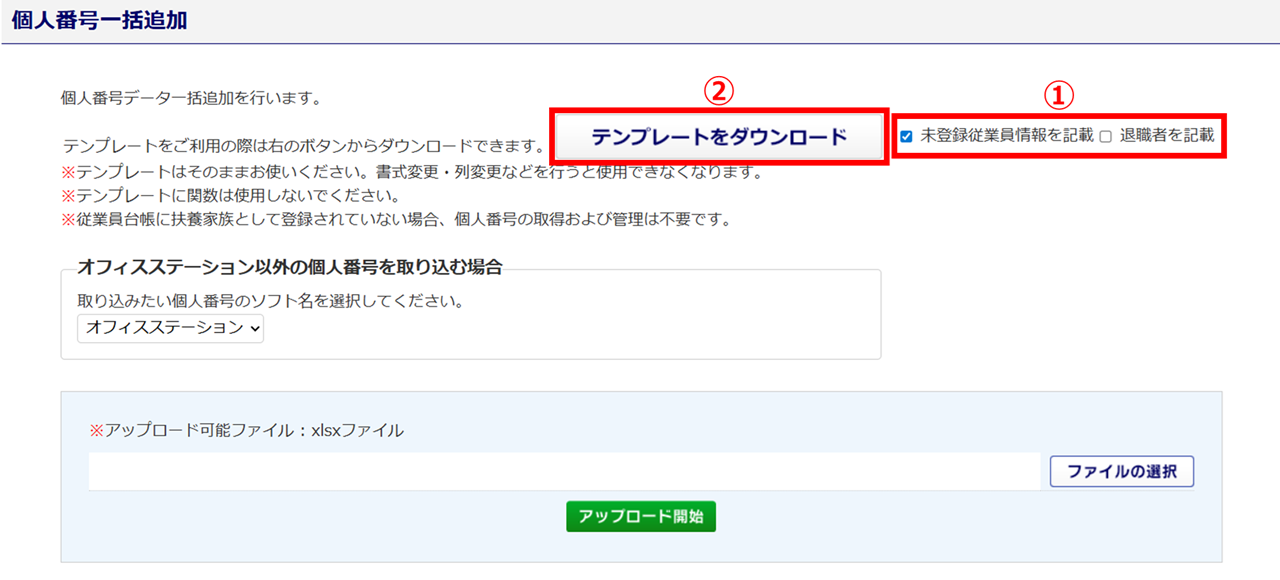Screen dimensions: 1280x580
Task: Click the ファイルの選択 button
Action: tap(1121, 471)
